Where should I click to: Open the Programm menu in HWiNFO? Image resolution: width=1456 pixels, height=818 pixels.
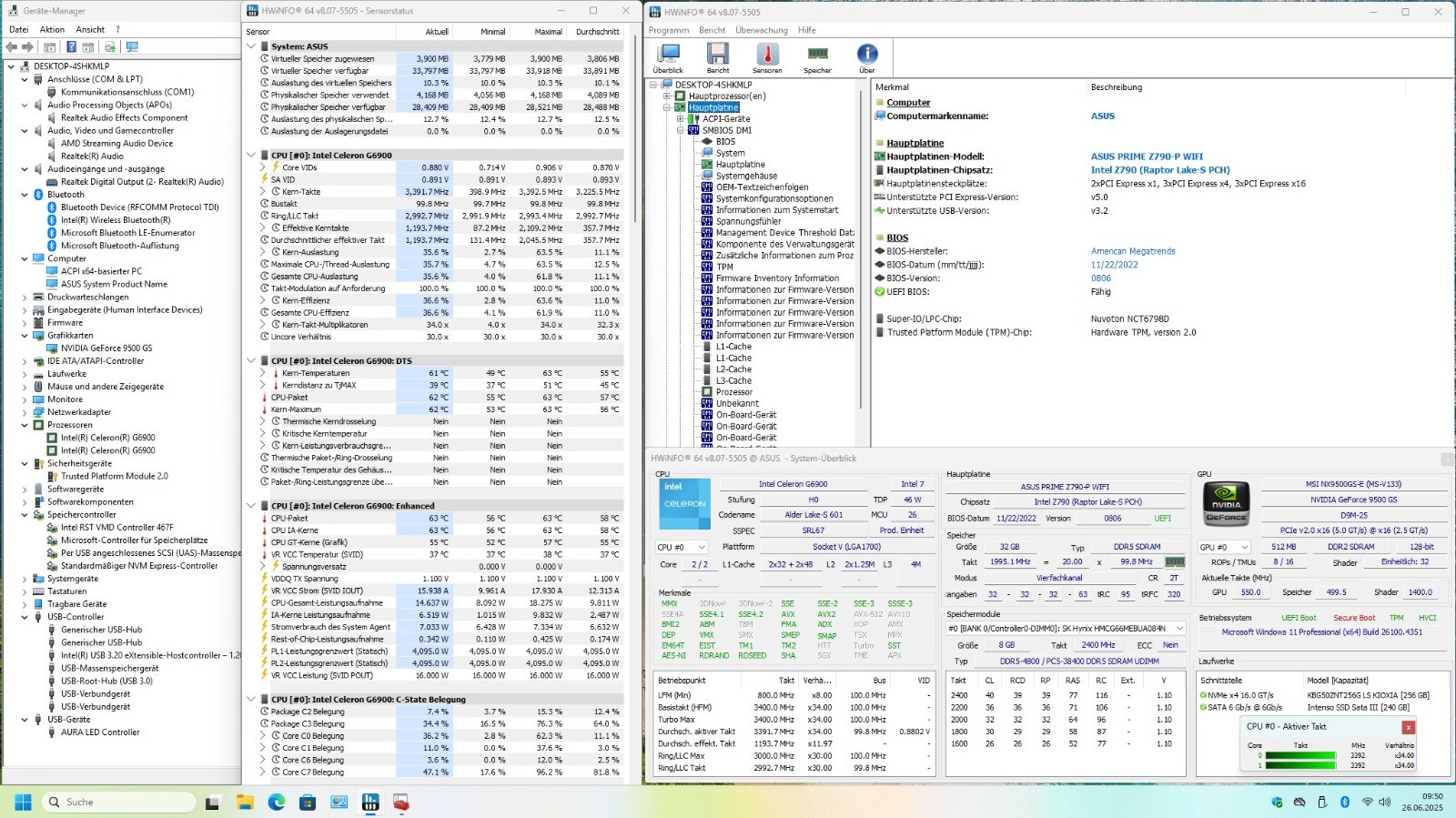669,30
